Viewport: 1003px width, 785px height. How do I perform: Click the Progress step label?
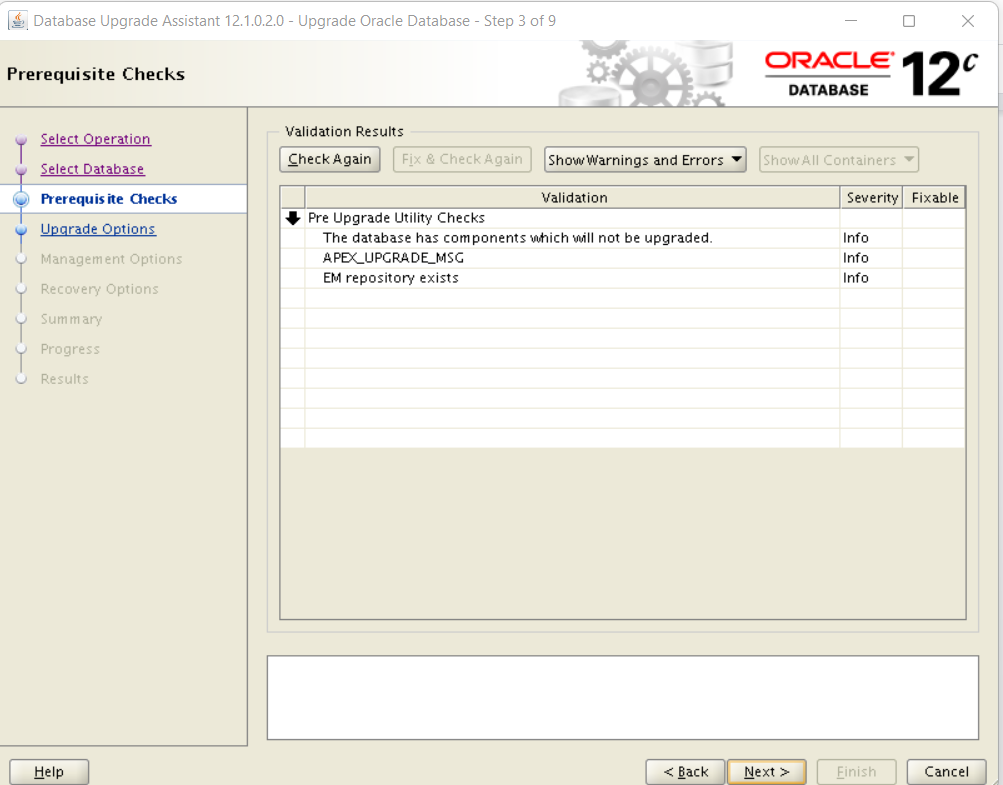coord(70,349)
